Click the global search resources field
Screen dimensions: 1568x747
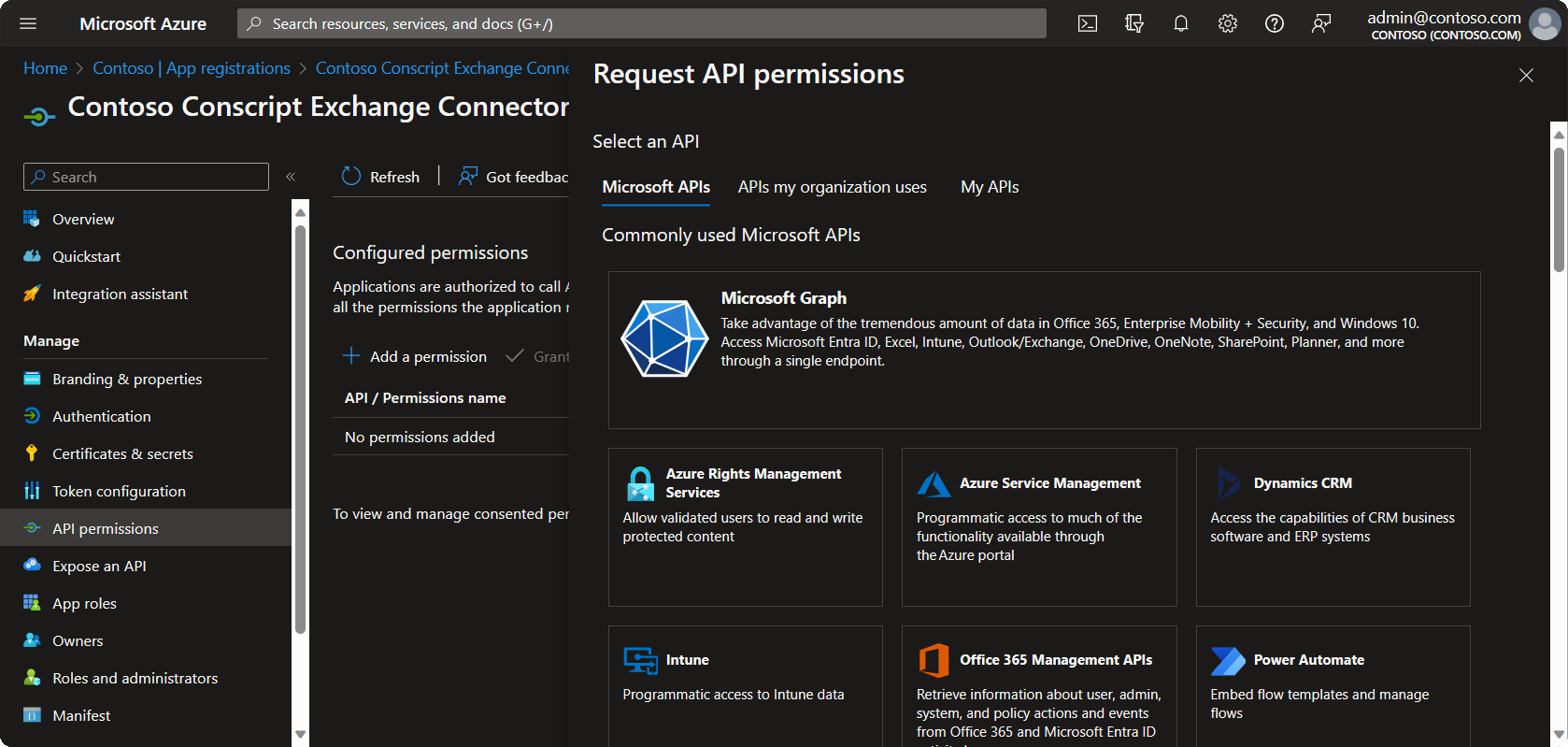642,23
